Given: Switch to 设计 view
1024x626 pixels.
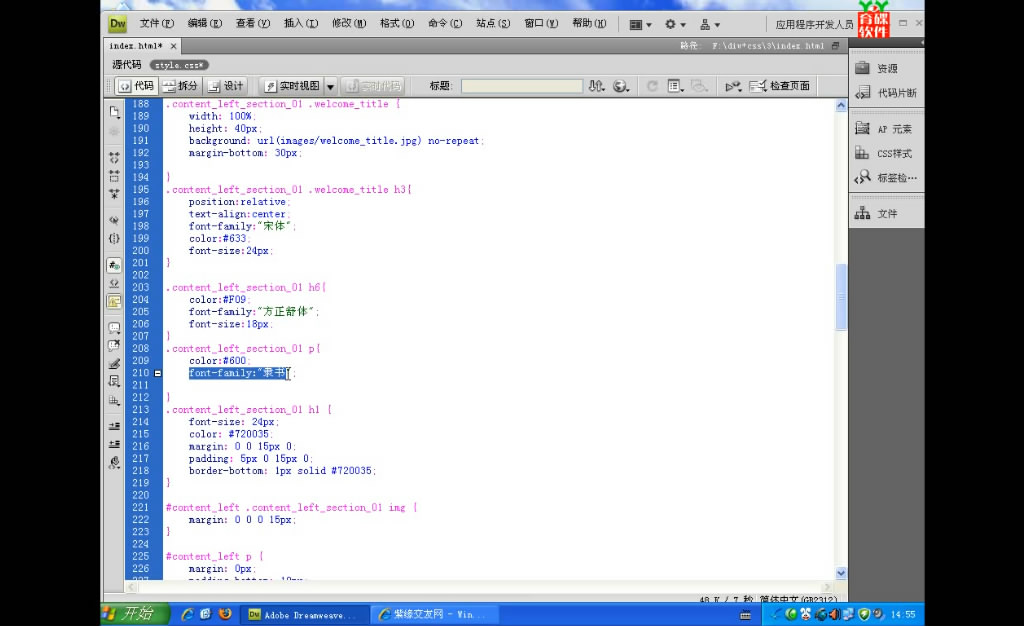Looking at the screenshot, I should 225,86.
